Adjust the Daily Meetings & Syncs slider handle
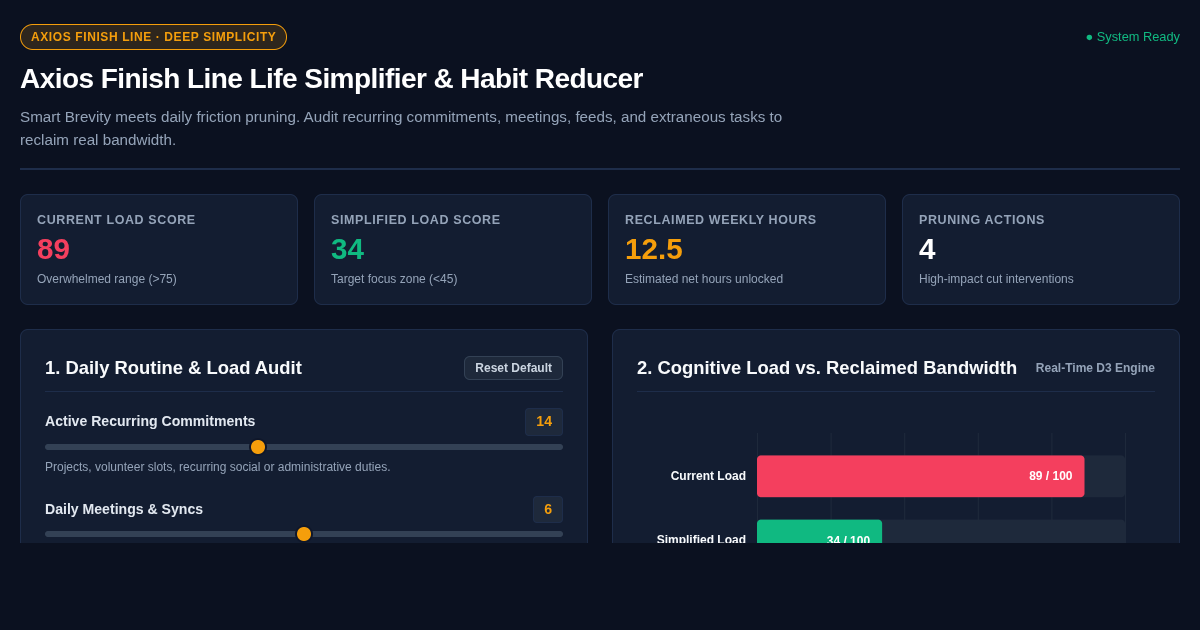This screenshot has height=630, width=1200. tap(304, 534)
